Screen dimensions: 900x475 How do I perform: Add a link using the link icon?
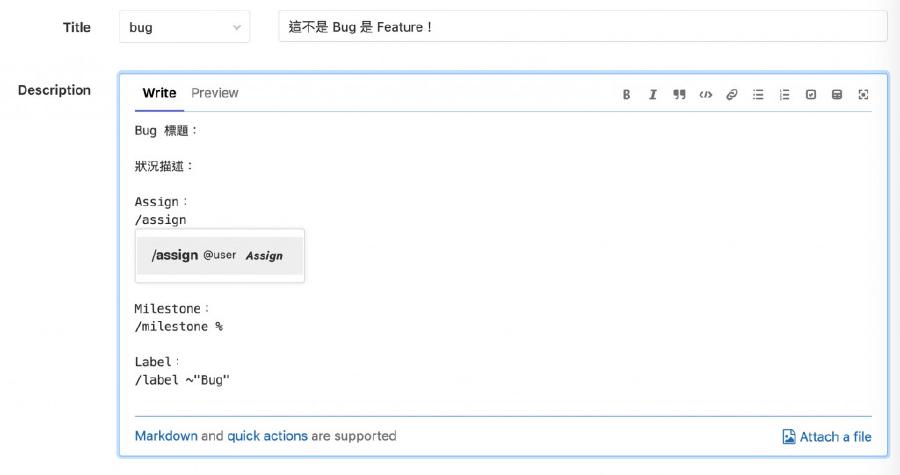732,95
